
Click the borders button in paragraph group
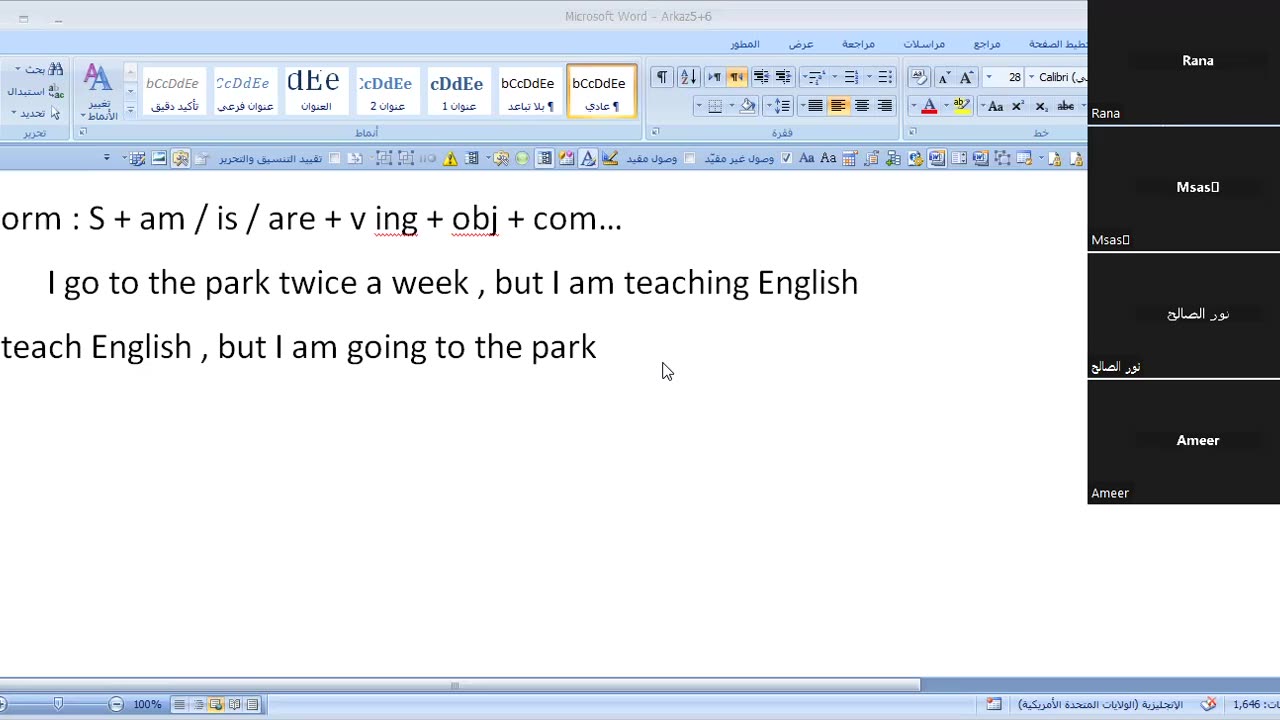click(x=715, y=106)
